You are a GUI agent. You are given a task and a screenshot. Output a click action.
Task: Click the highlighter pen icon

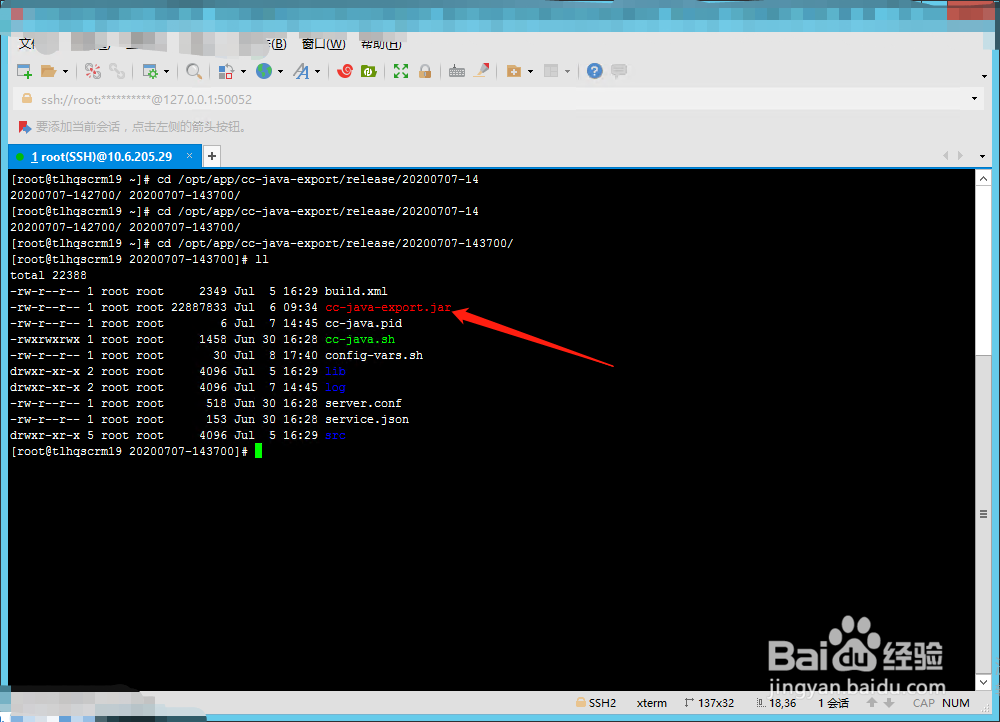[482, 71]
